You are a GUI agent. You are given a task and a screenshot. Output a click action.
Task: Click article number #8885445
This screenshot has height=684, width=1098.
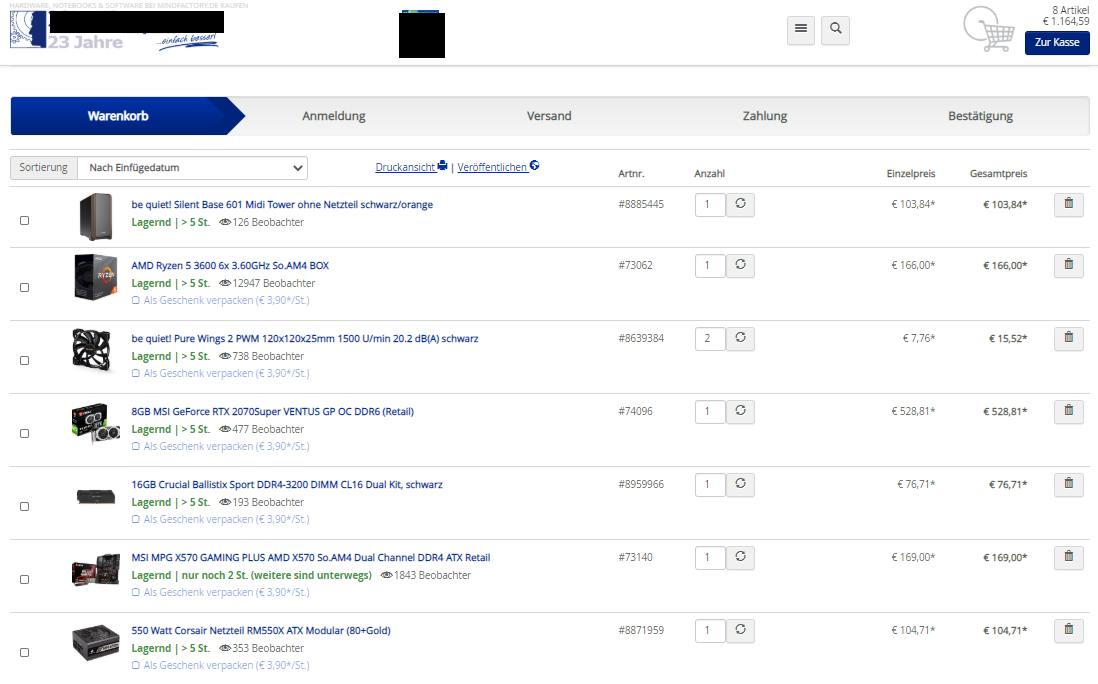tap(641, 204)
